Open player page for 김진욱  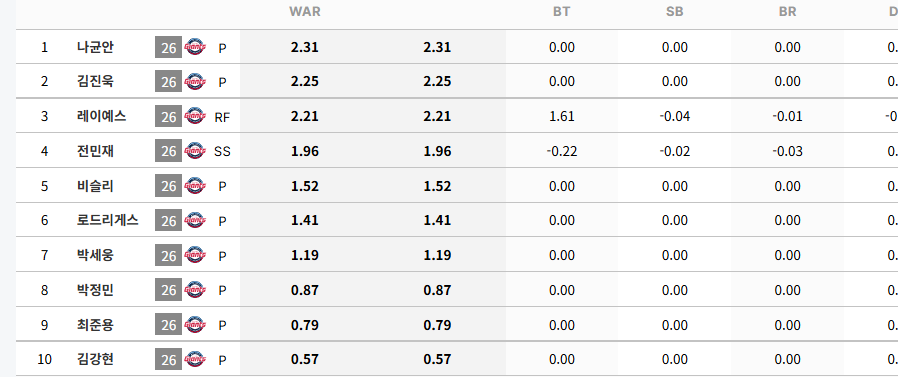tap(95, 81)
